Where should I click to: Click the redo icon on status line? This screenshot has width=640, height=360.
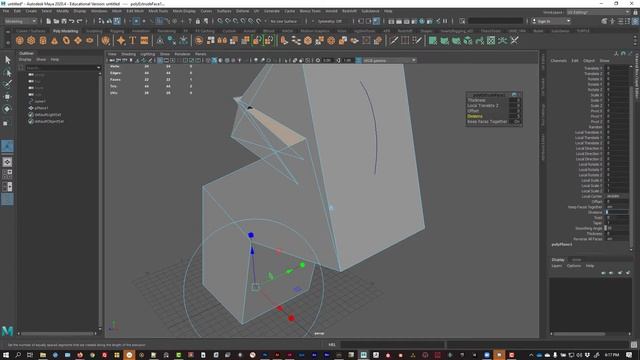(x=80, y=21)
